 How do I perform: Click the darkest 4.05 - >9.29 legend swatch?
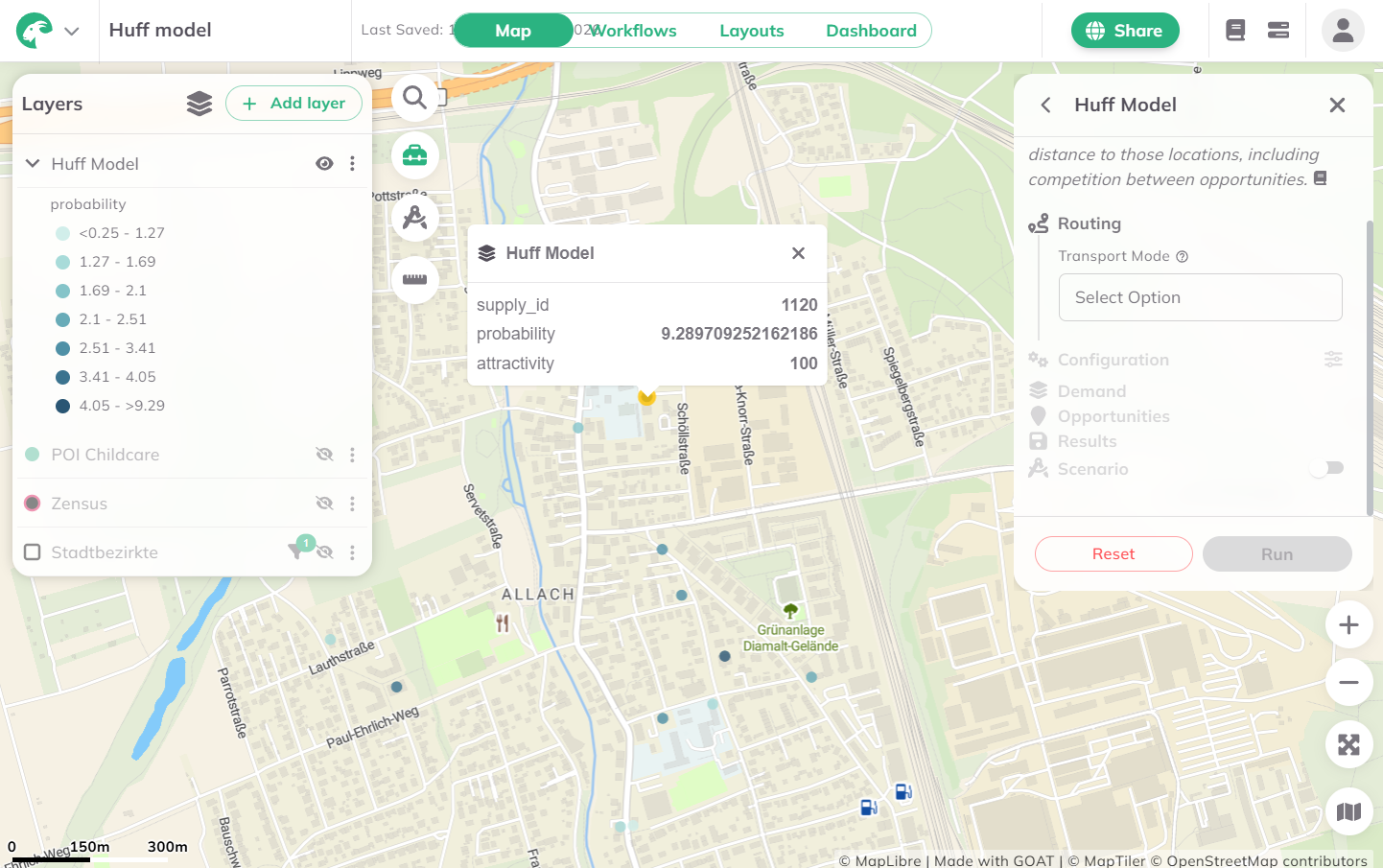pyautogui.click(x=63, y=406)
